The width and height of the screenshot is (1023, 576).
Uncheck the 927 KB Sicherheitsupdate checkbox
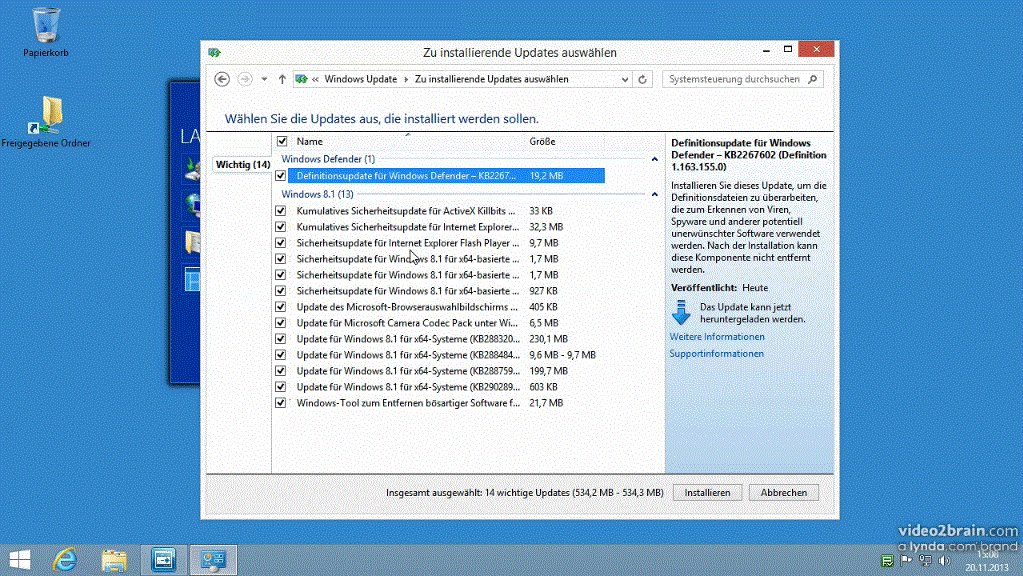click(281, 291)
